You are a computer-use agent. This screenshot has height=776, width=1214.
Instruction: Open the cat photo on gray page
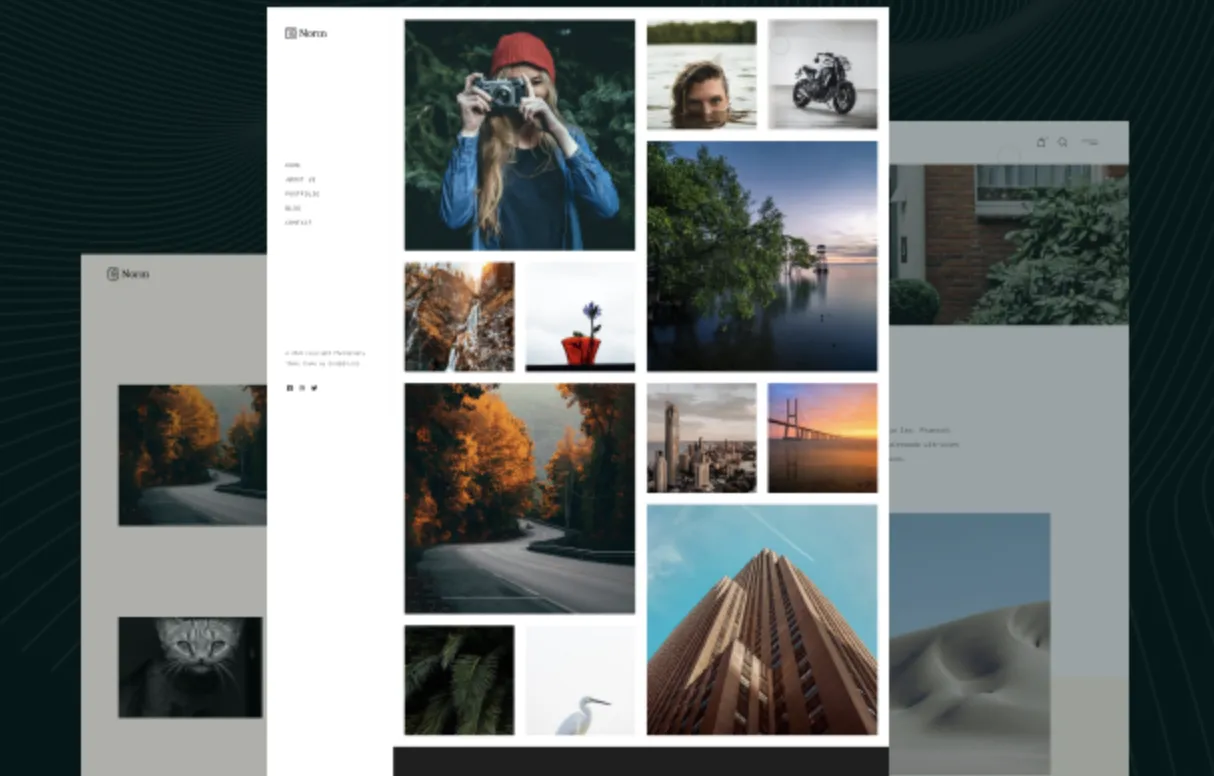click(190, 667)
